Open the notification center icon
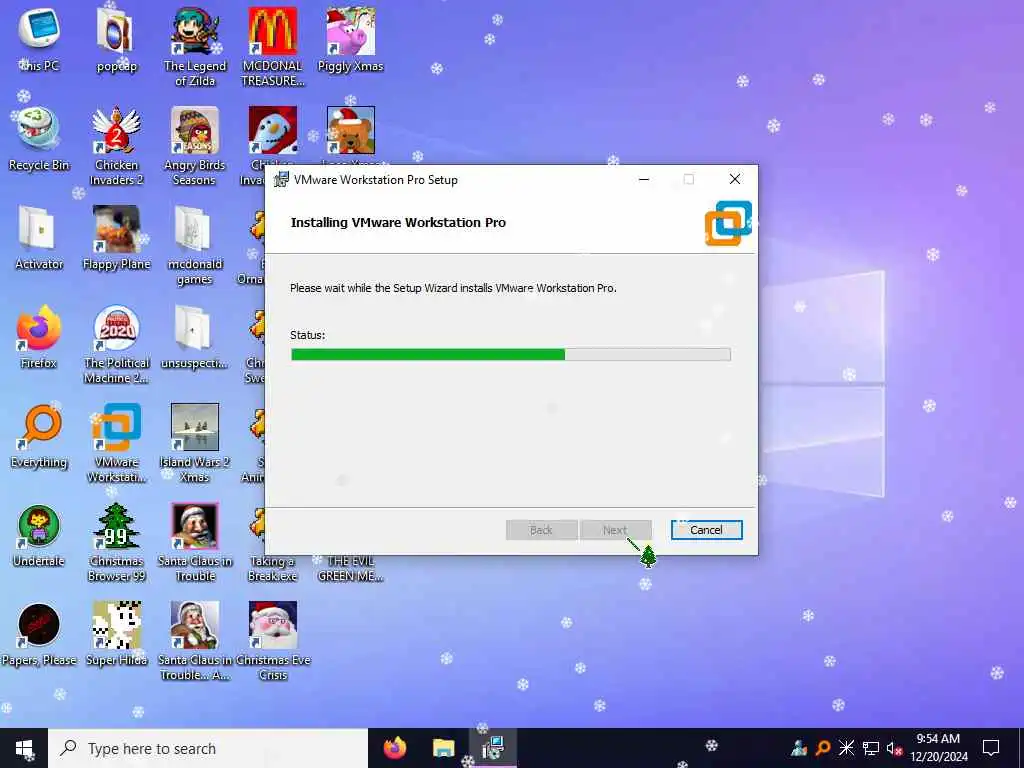The image size is (1024, 768). coord(991,748)
